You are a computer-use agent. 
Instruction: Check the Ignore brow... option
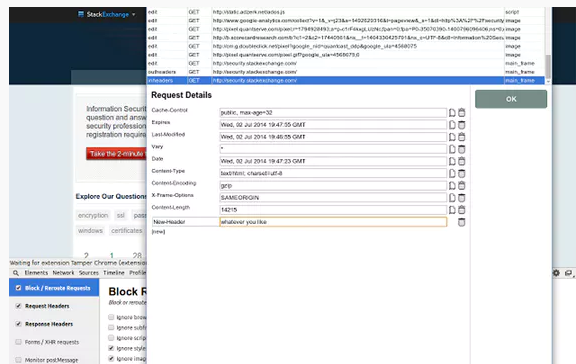(111, 317)
